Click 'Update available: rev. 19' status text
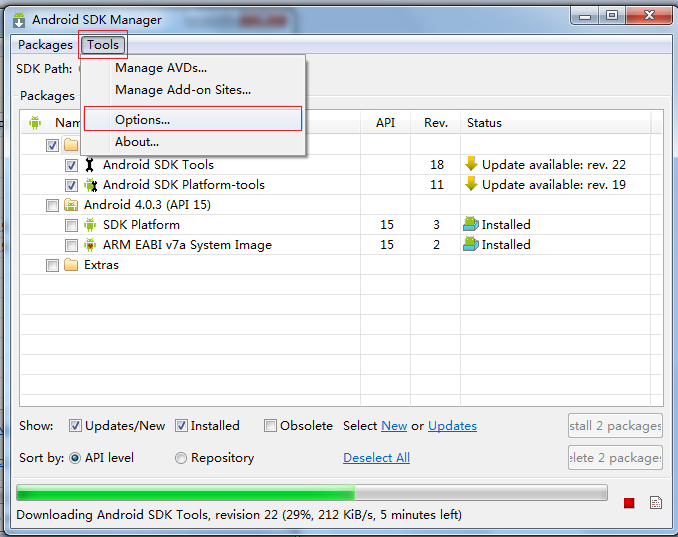The image size is (678, 537). click(554, 185)
